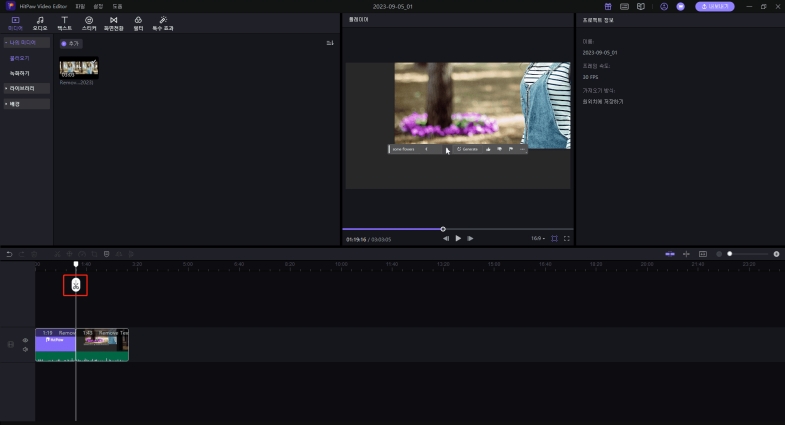Switch to the 텍스트 (Text) tab
This screenshot has width=785, height=425.
[x=65, y=23]
